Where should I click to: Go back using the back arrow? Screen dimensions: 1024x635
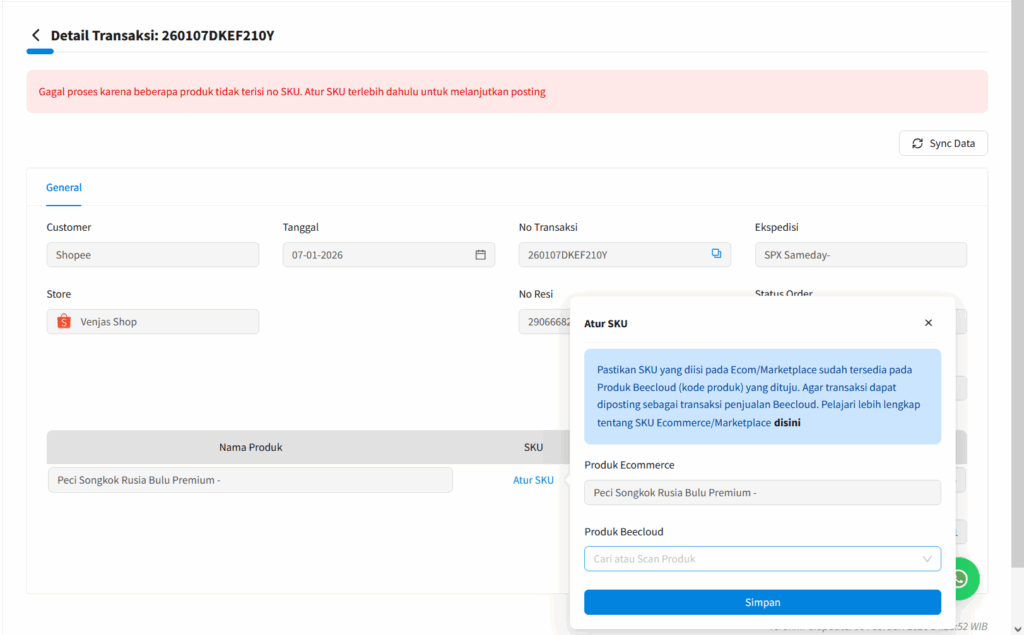[x=36, y=34]
